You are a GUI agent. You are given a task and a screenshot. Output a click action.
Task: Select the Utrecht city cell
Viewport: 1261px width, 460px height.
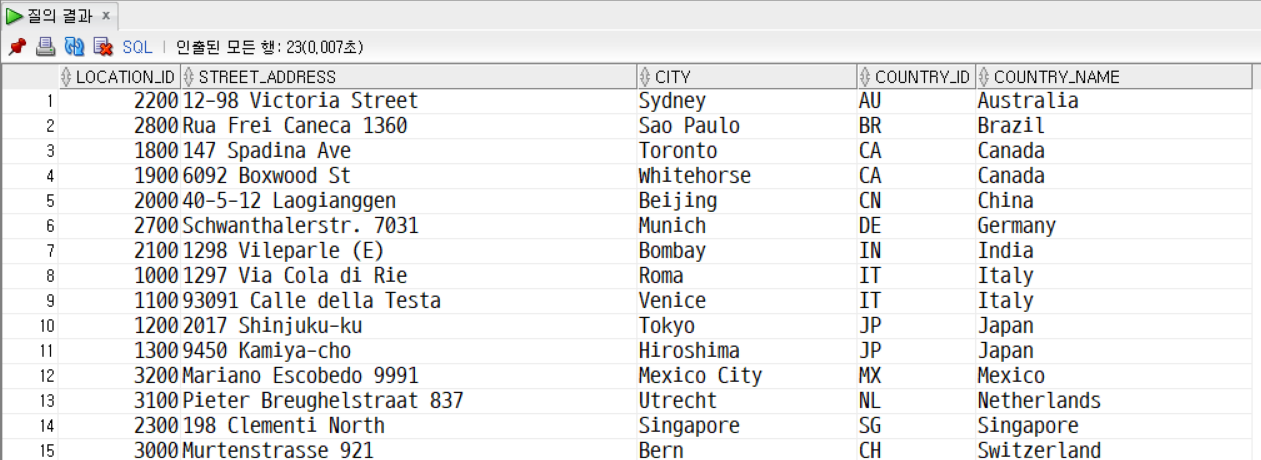[747, 401]
